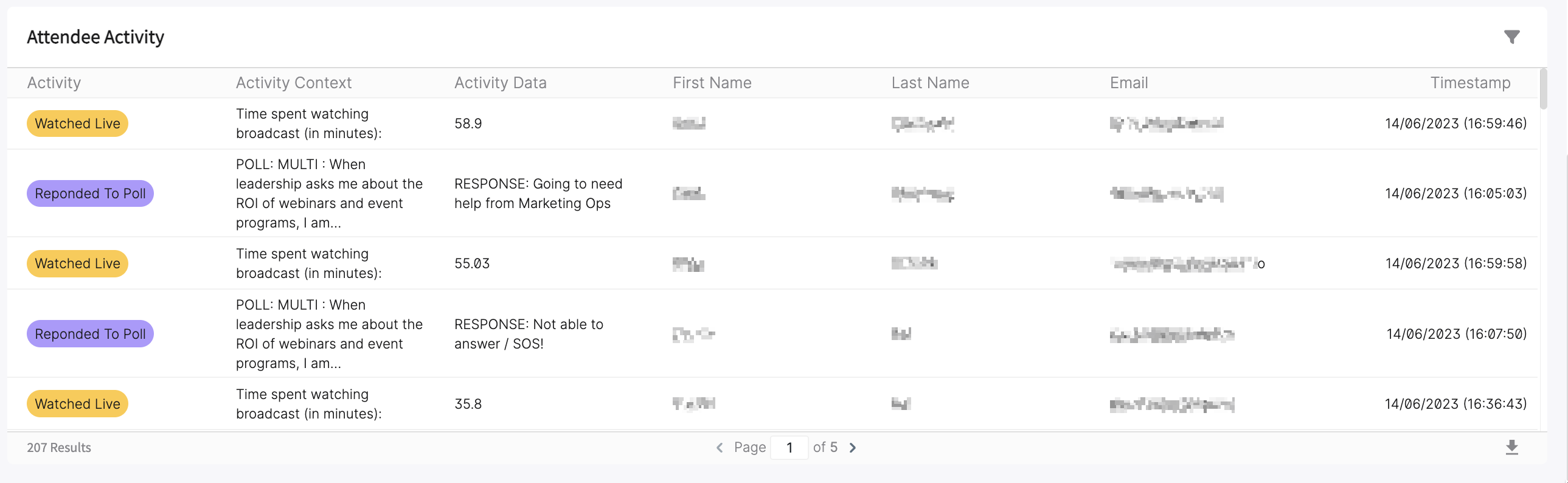The width and height of the screenshot is (1568, 483).
Task: Click the 16:36:43 timestamp cell
Action: click(x=1455, y=404)
